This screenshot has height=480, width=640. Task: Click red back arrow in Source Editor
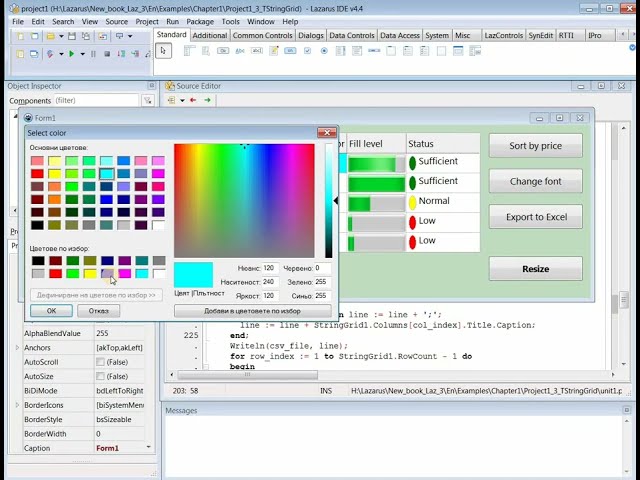pos(193,100)
